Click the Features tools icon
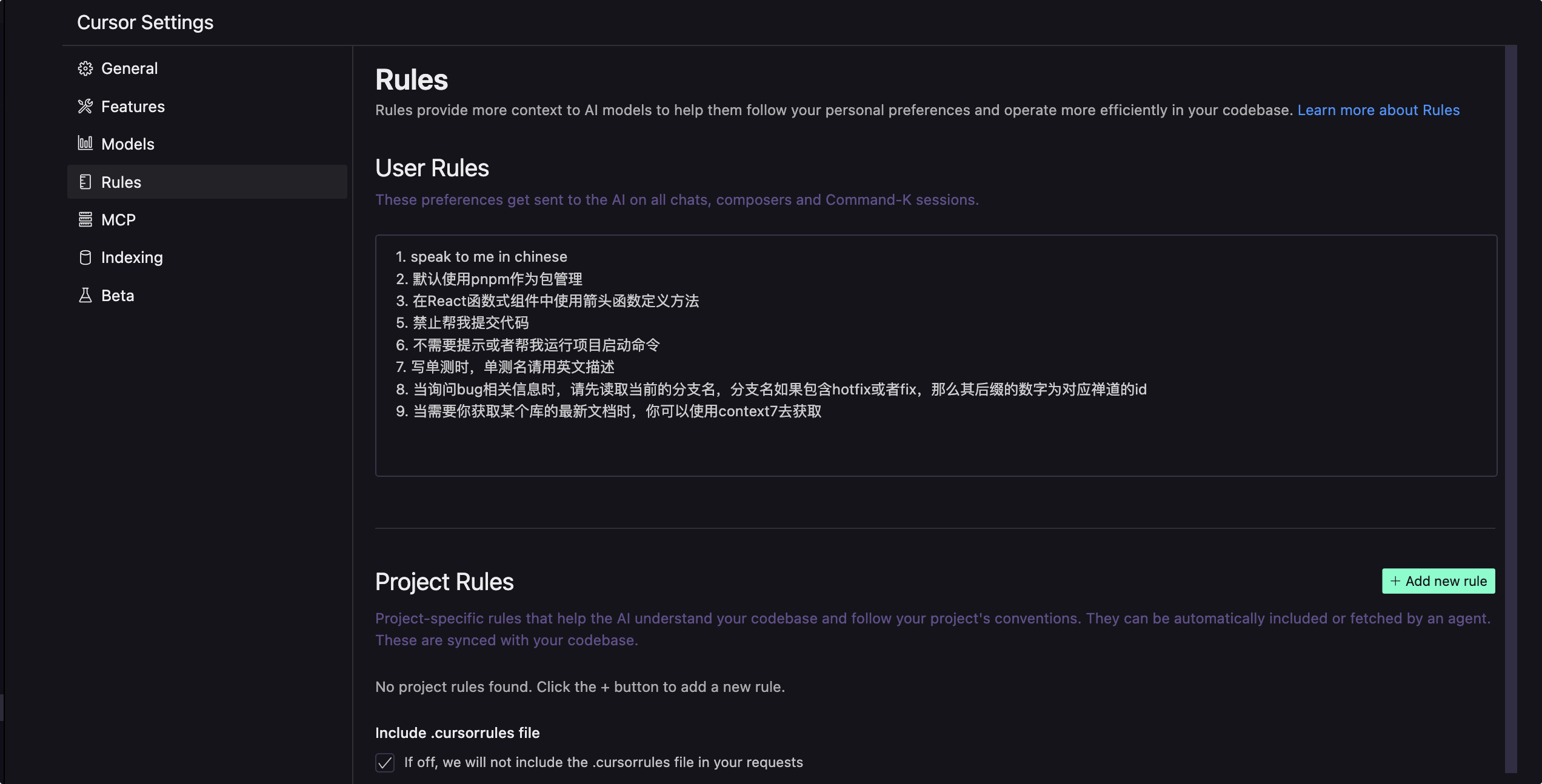Viewport: 1542px width, 784px height. [x=85, y=107]
